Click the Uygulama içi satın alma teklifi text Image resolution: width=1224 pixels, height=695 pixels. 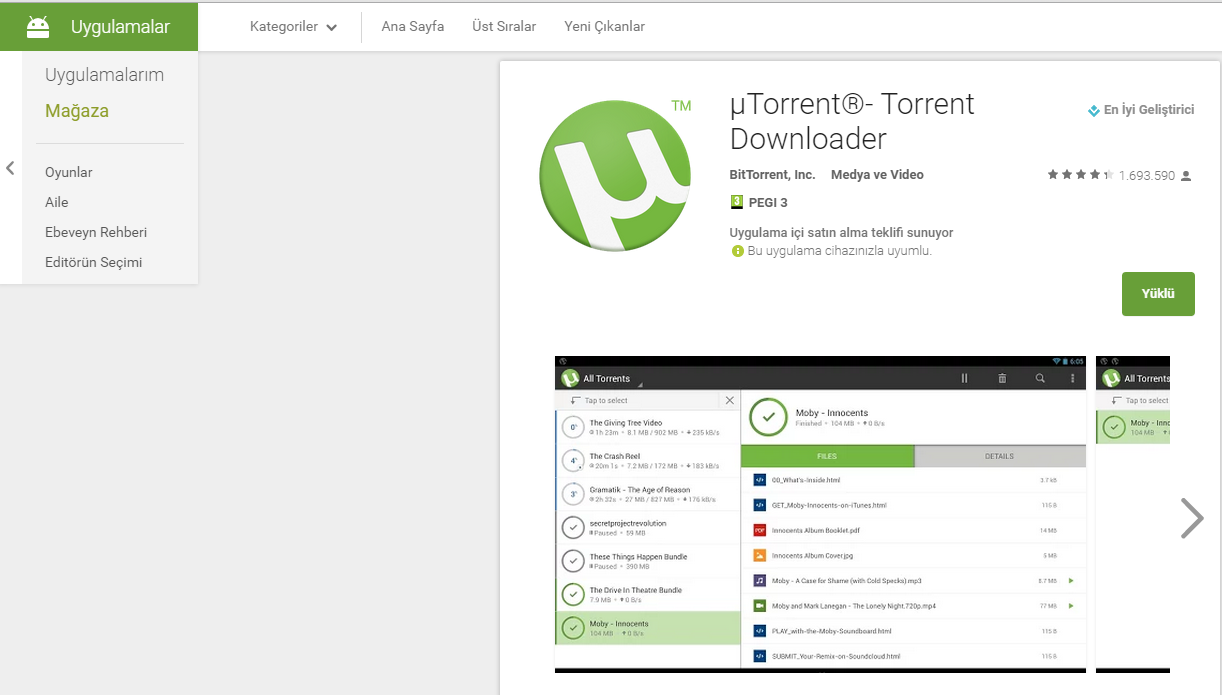pos(841,232)
